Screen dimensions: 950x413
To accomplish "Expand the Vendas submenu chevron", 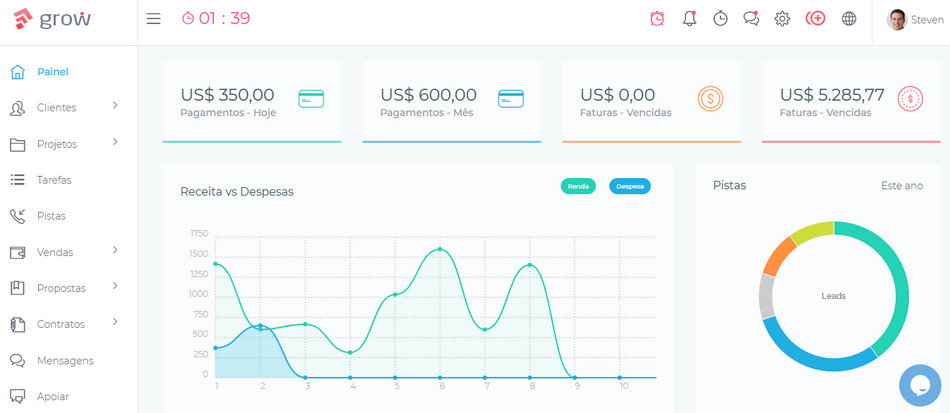I will [115, 249].
